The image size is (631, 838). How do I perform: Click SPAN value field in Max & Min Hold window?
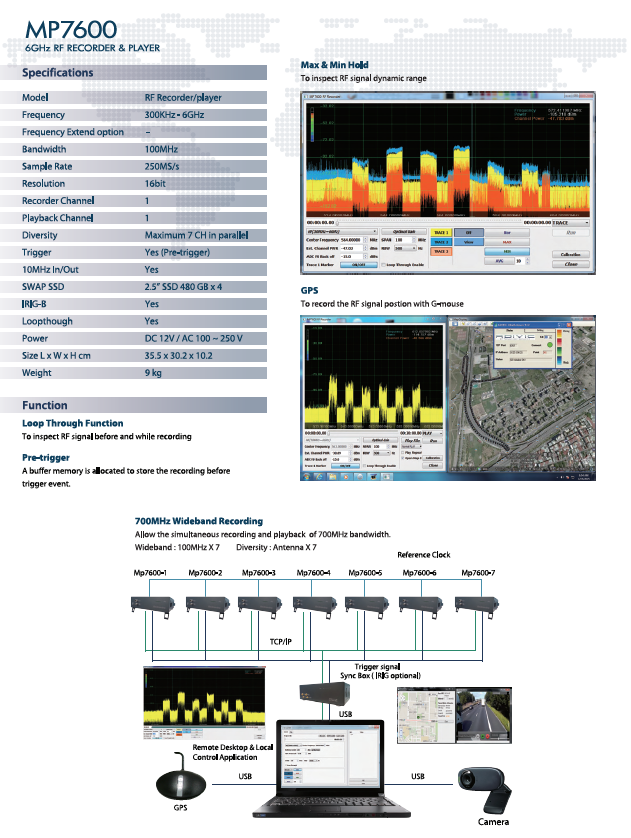pos(404,240)
